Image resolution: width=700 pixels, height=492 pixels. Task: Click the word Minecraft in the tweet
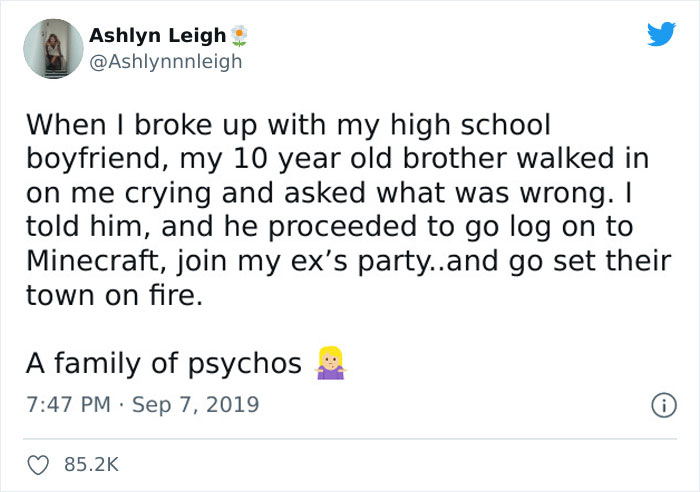92,261
